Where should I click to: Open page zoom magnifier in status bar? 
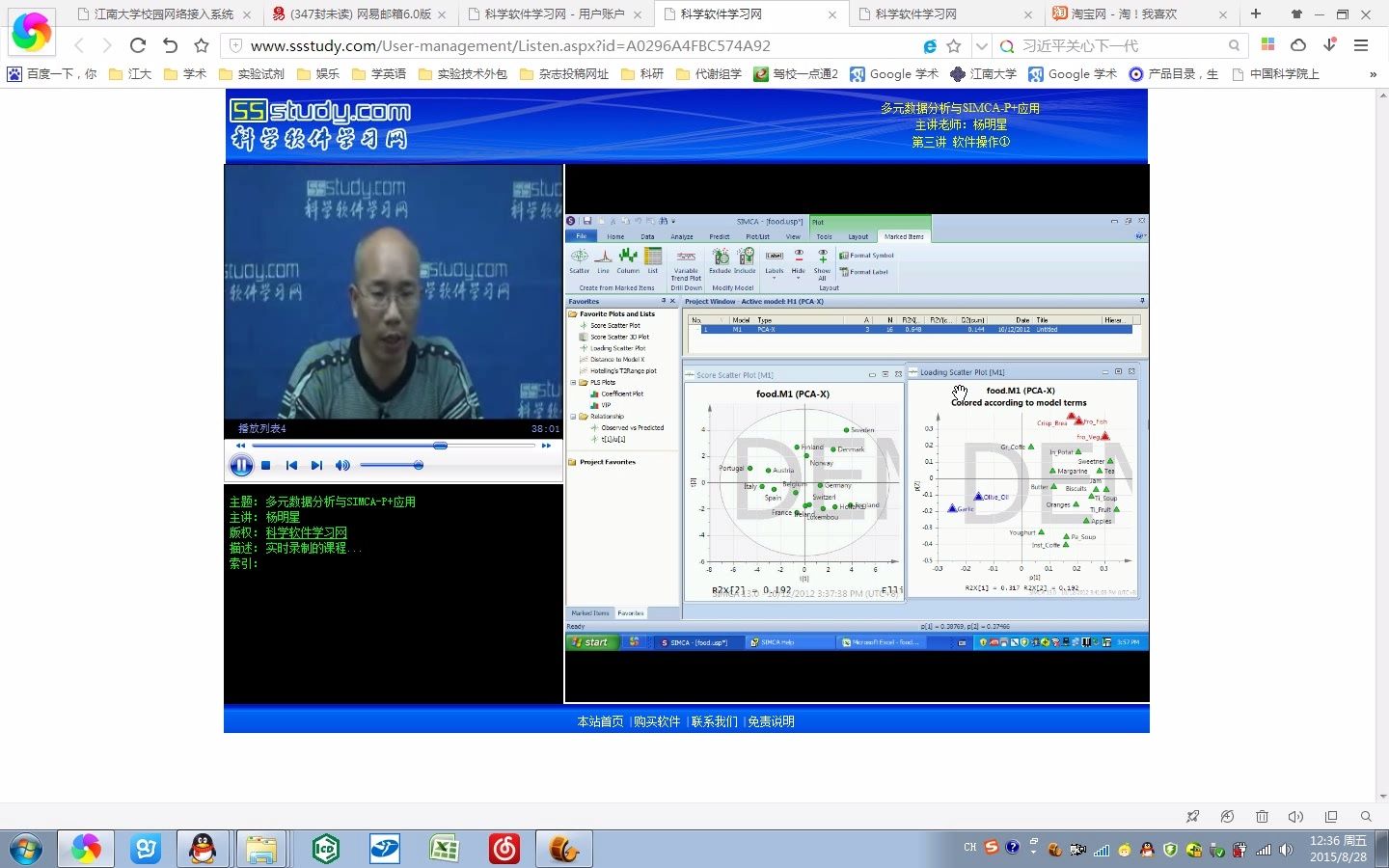(1366, 816)
